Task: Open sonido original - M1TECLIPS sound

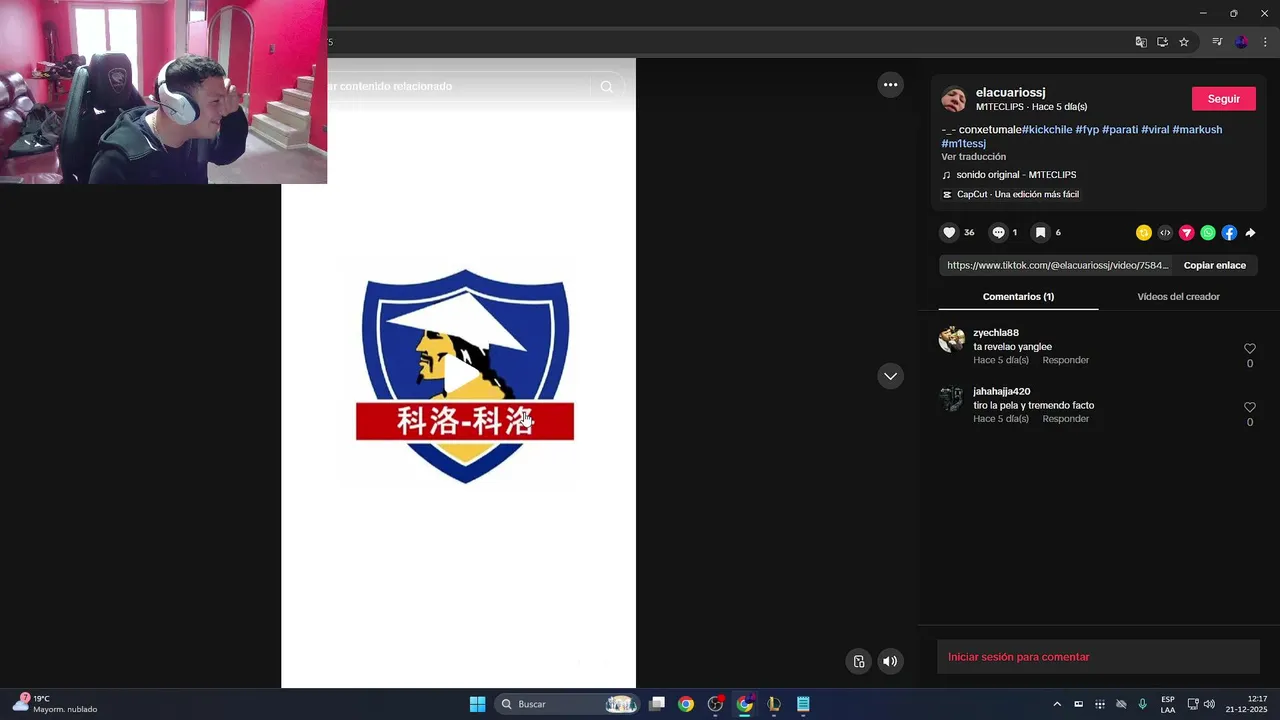Action: pyautogui.click(x=1016, y=175)
